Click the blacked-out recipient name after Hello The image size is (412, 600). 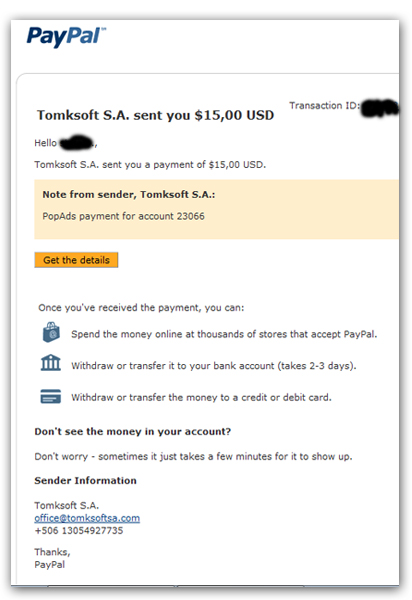point(77,142)
